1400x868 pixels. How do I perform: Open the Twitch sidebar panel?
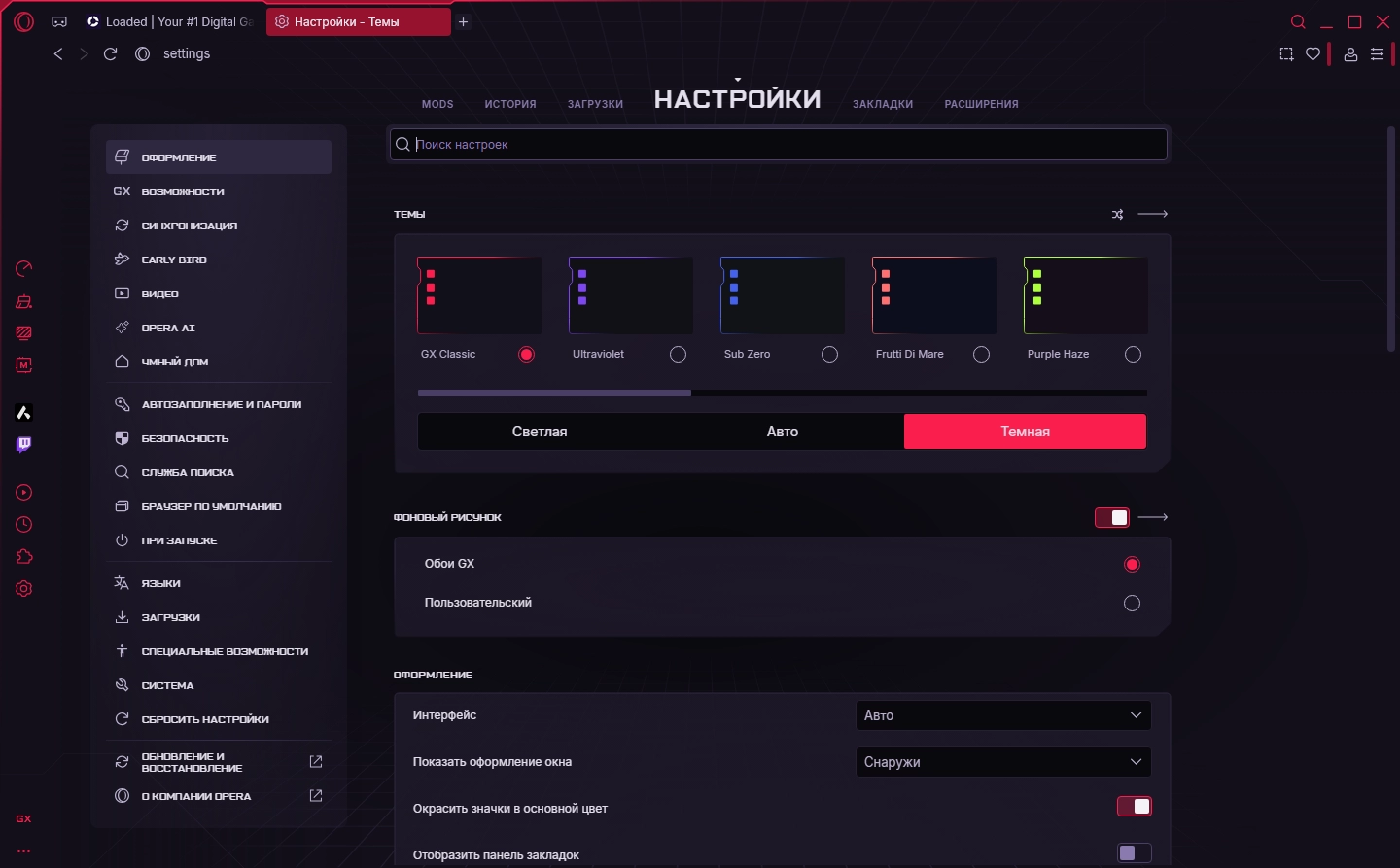tap(24, 445)
